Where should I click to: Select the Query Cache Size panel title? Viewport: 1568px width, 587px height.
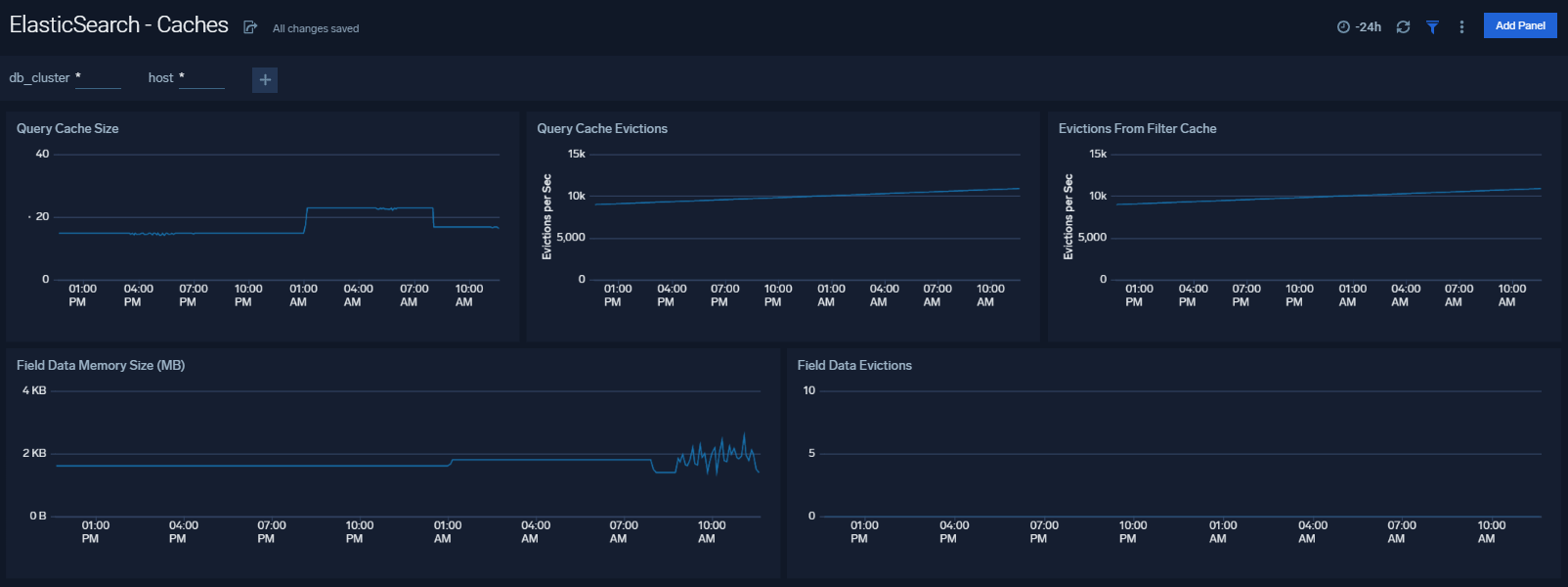pos(67,128)
